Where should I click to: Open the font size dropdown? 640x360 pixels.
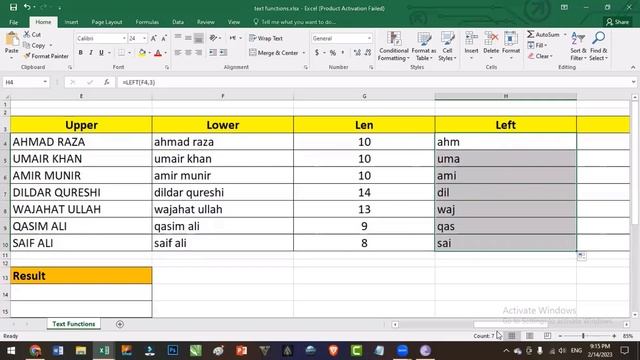pyautogui.click(x=144, y=38)
